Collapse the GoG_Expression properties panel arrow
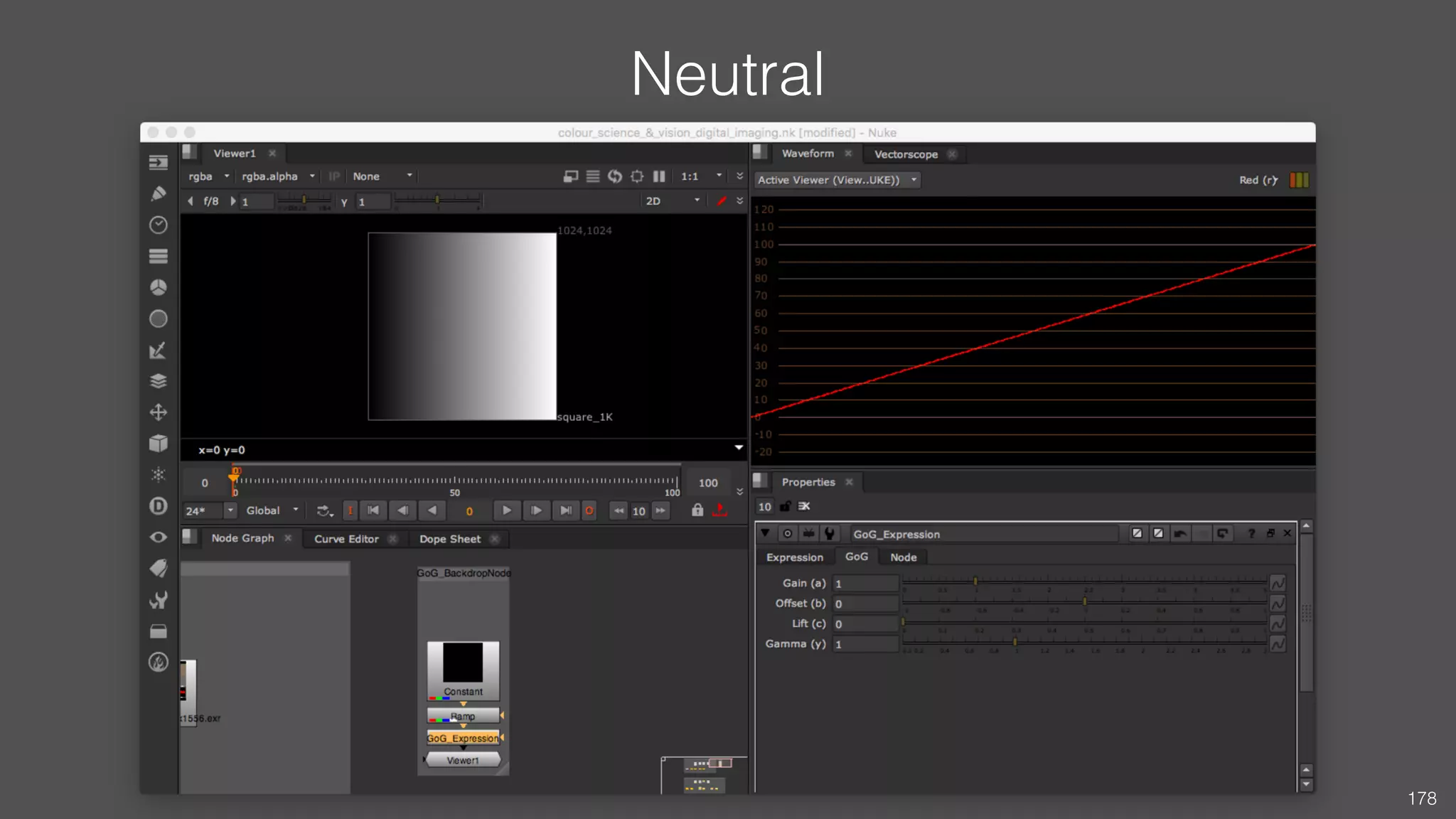 coord(765,533)
